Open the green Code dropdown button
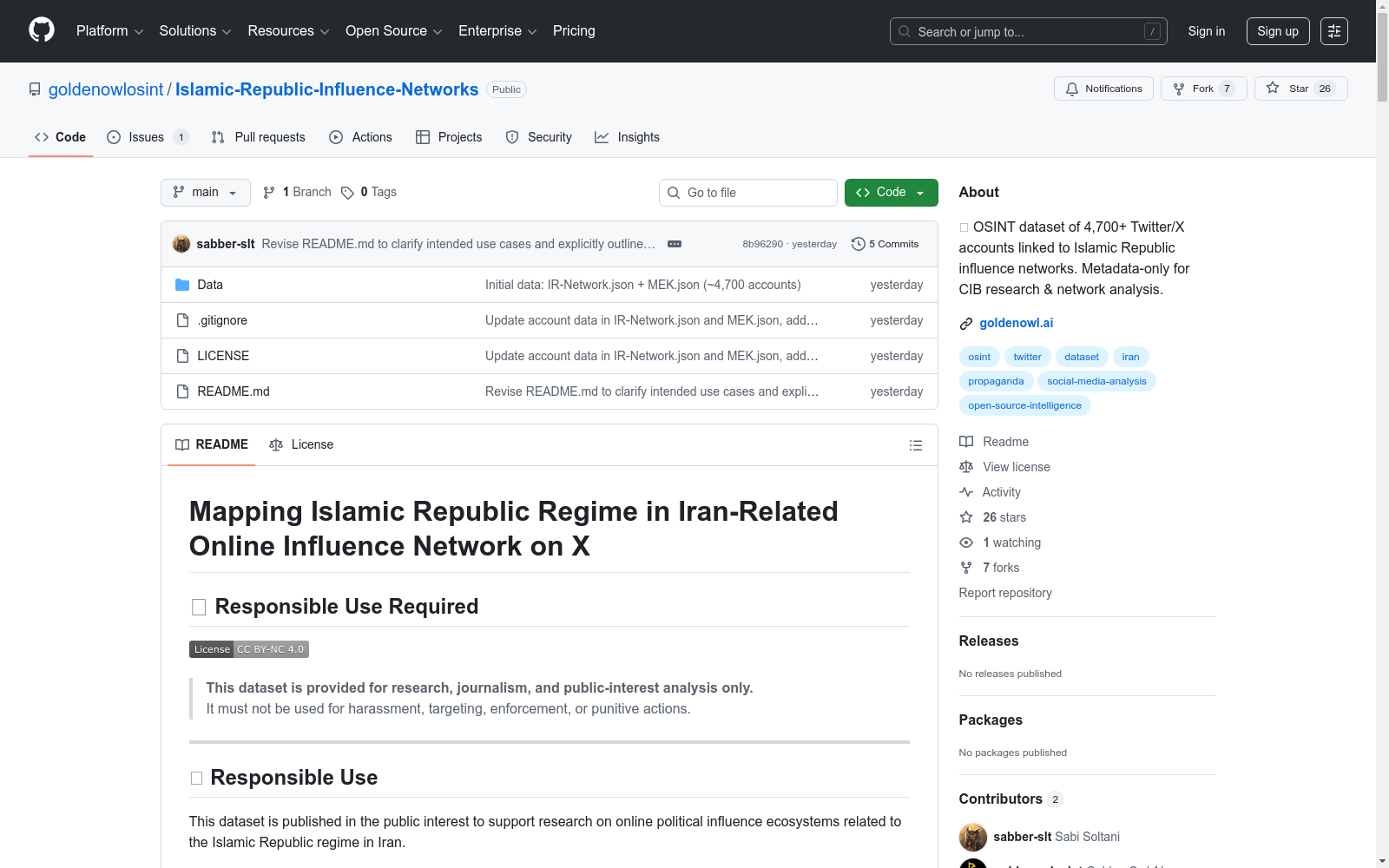This screenshot has width=1389, height=868. (x=892, y=193)
